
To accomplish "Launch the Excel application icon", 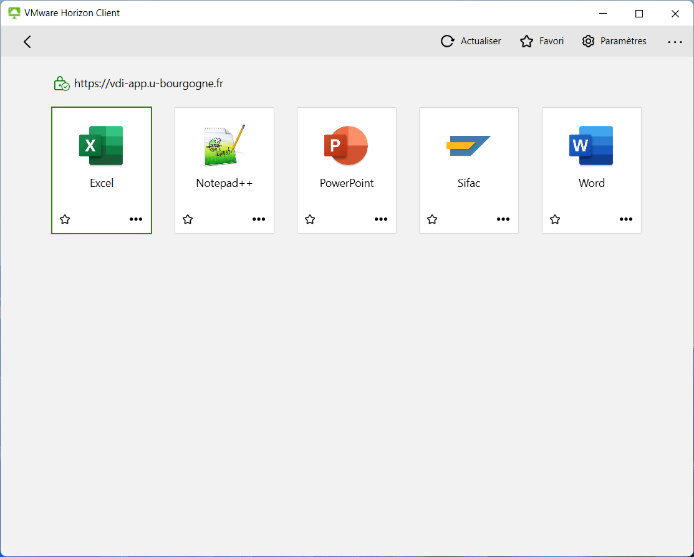I will click(x=101, y=146).
